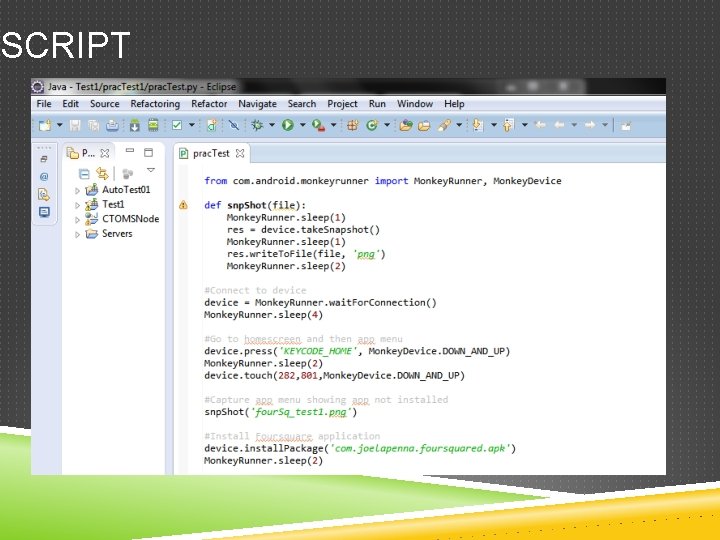Open the Project menu
This screenshot has height=540, width=720.
[x=342, y=104]
